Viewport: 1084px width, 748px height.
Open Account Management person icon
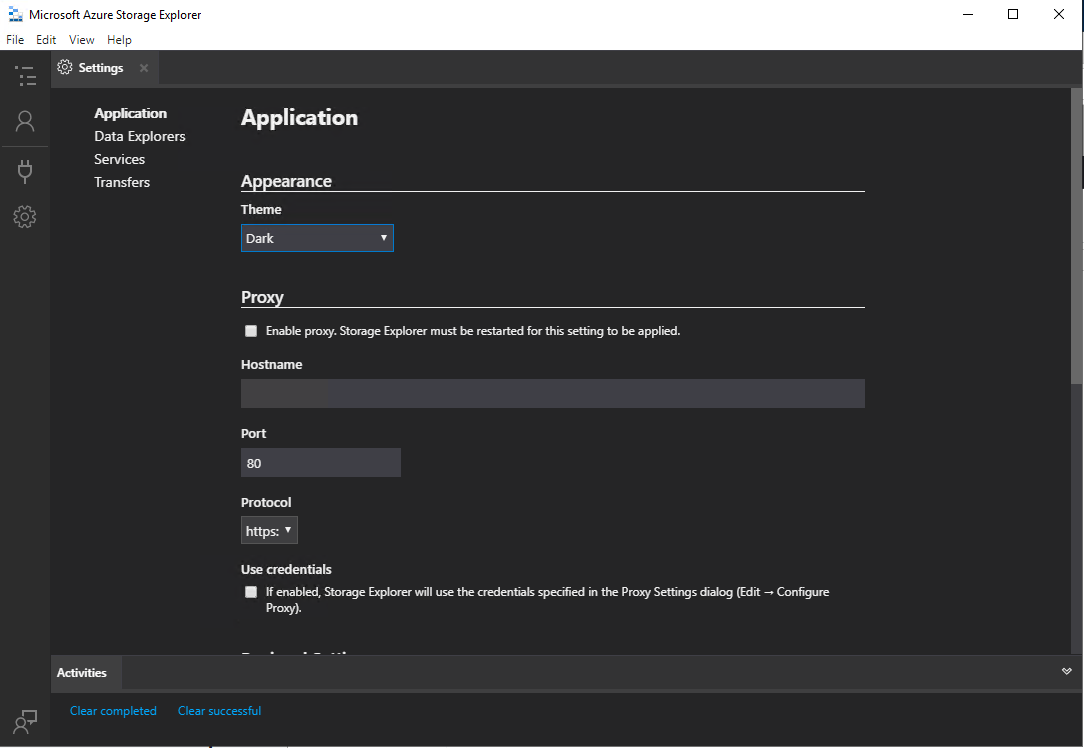click(25, 122)
